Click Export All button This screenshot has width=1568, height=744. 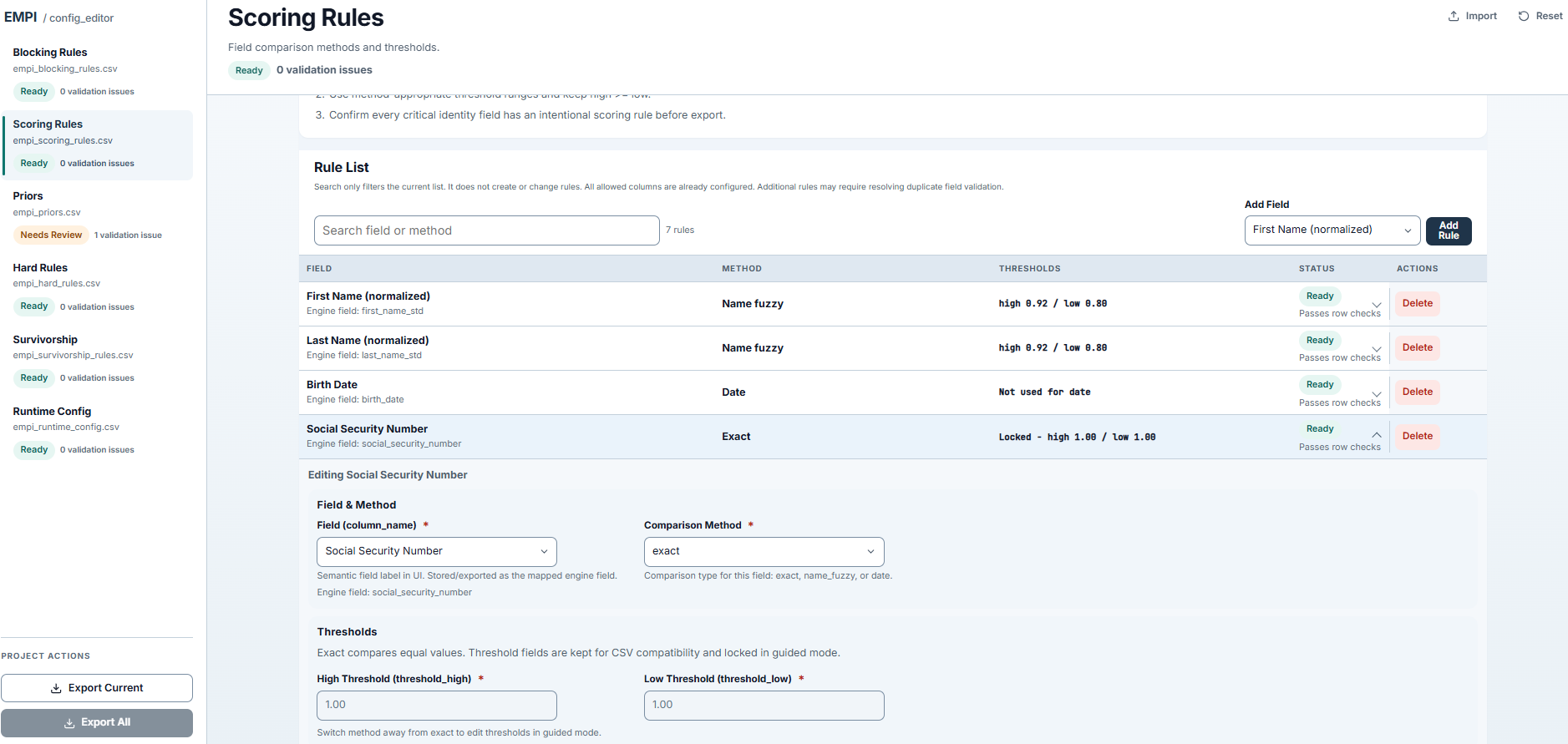[97, 723]
